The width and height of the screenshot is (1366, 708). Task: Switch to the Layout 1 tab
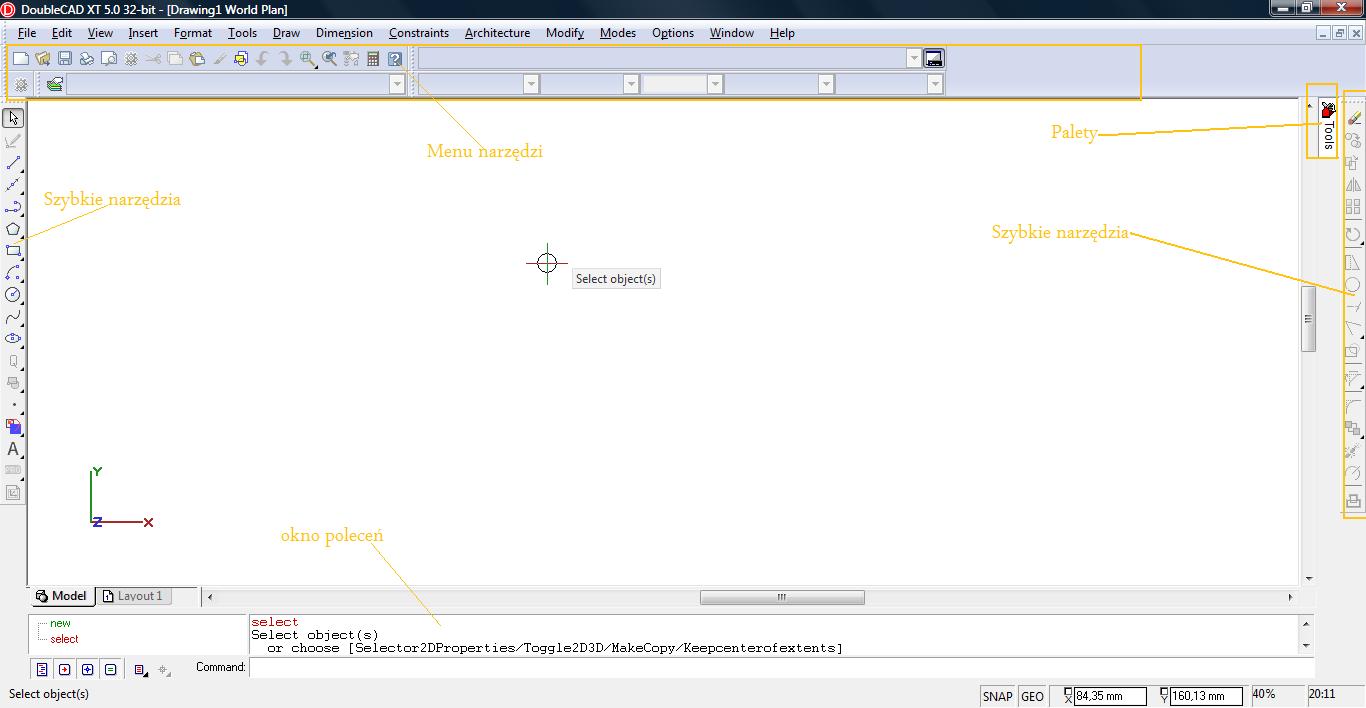point(139,596)
